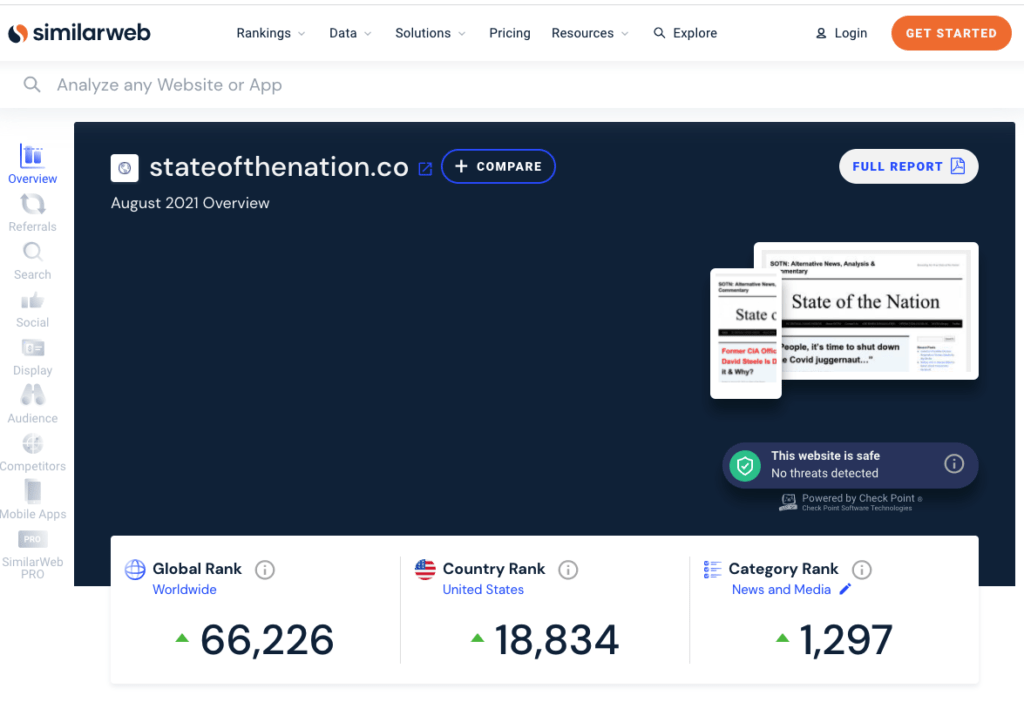Open the Pricing menu item
This screenshot has height=702, width=1024.
pyautogui.click(x=509, y=33)
